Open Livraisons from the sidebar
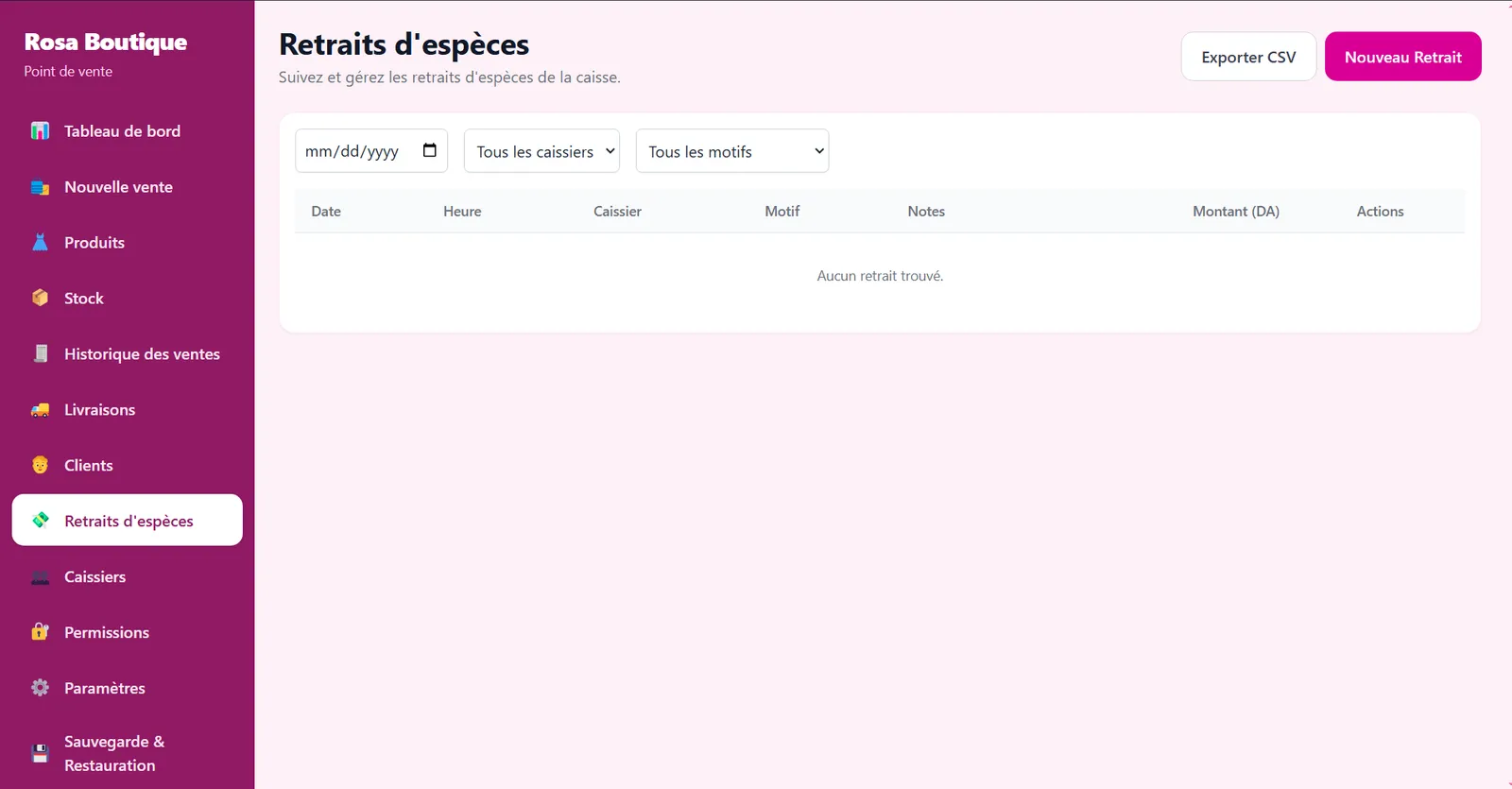Screen dimensions: 1512x789 click(128, 410)
